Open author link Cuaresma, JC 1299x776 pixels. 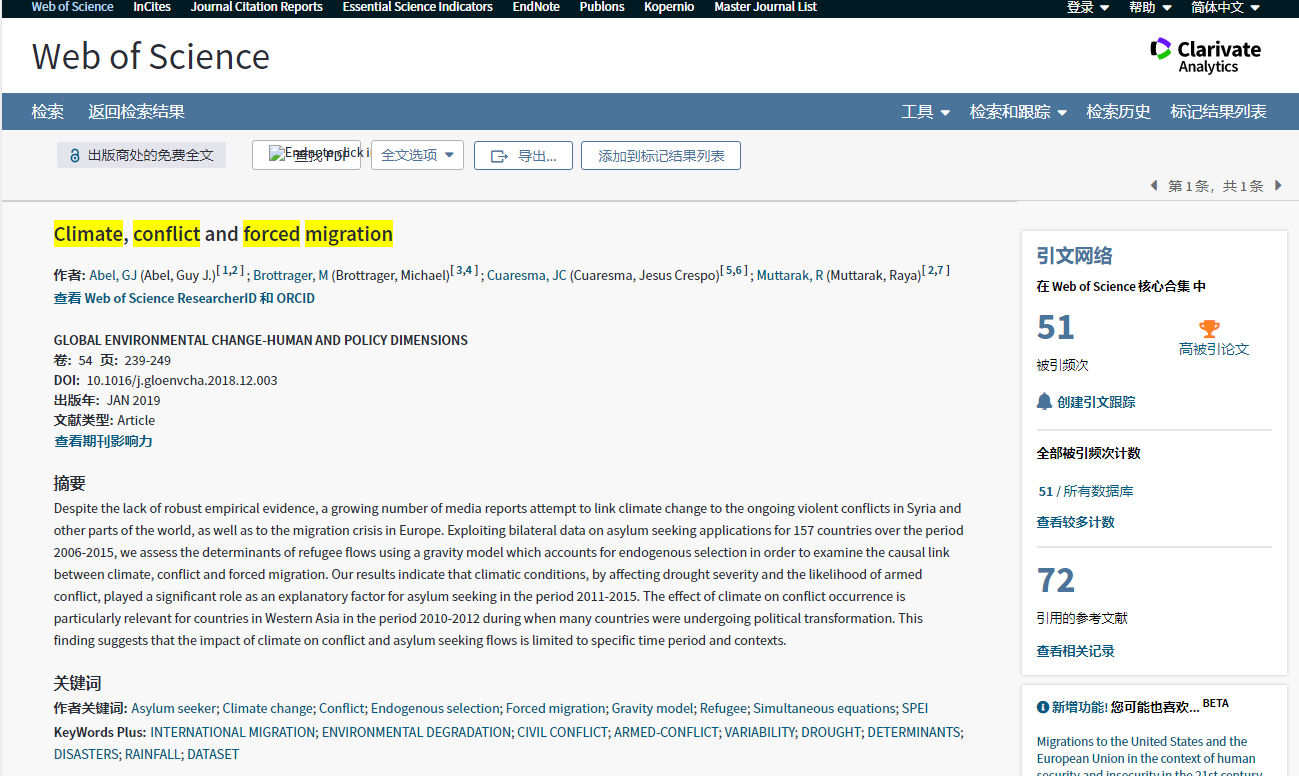(527, 275)
